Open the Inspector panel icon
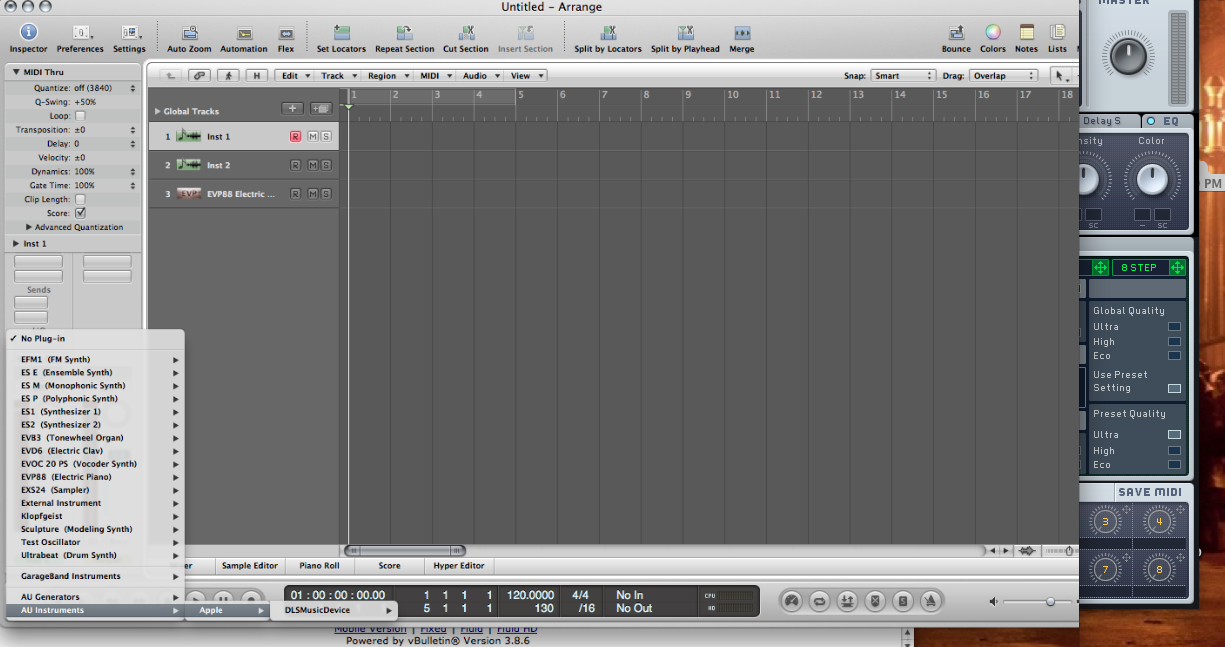This screenshot has width=1225, height=647. 28,33
